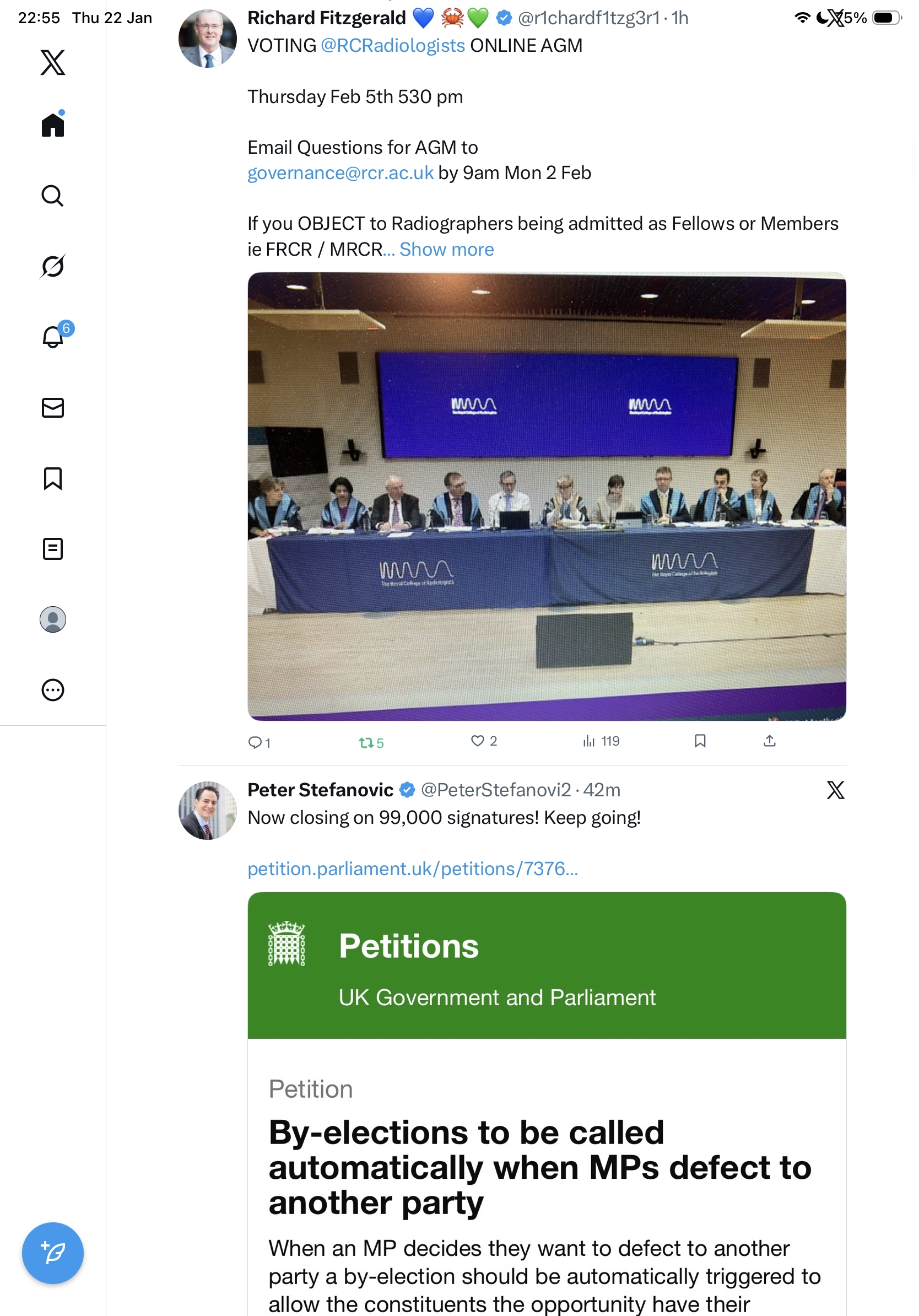The width and height of the screenshot is (919, 1316).
Task: View the AGM panel photo
Action: [x=547, y=497]
